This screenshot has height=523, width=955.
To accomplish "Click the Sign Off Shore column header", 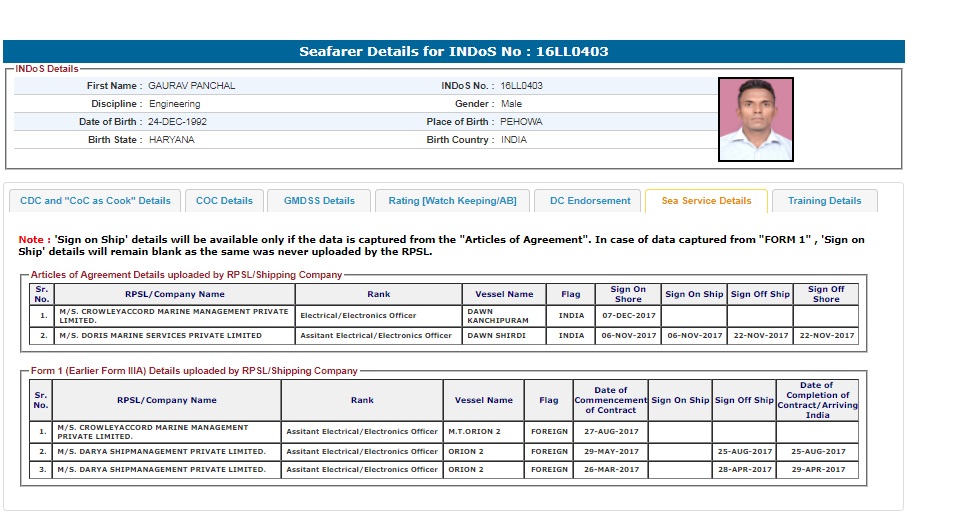I will click(x=826, y=294).
